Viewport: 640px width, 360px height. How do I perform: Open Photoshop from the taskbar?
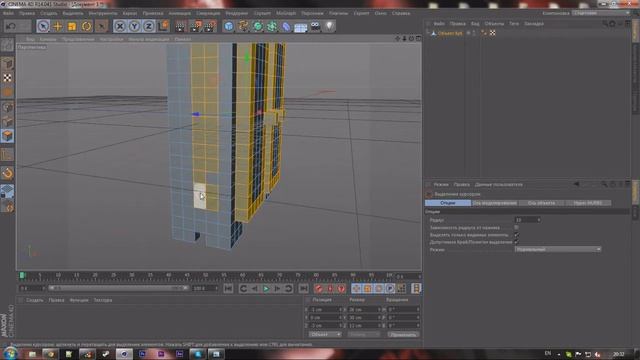142,354
